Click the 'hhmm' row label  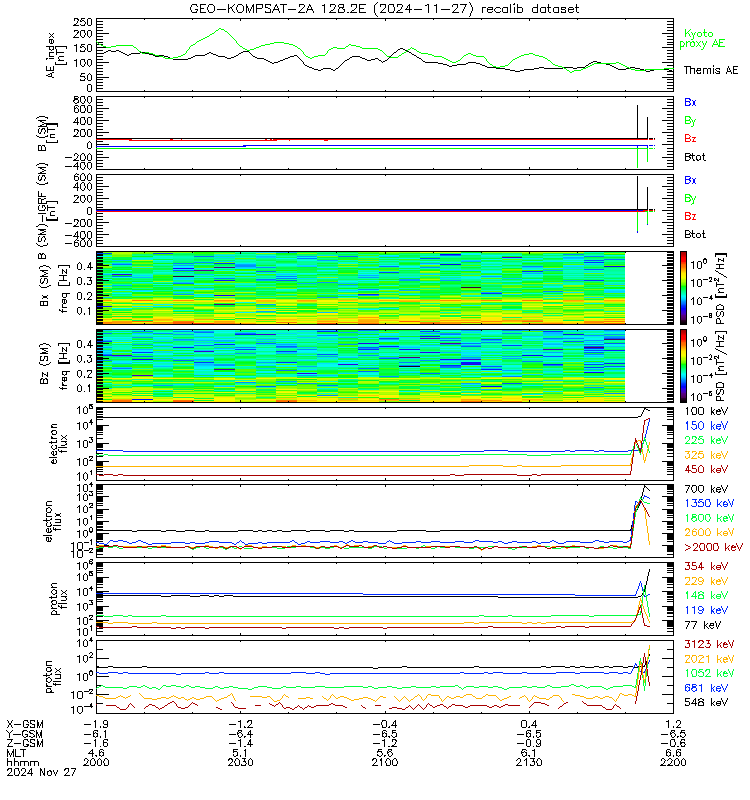[x=22, y=762]
